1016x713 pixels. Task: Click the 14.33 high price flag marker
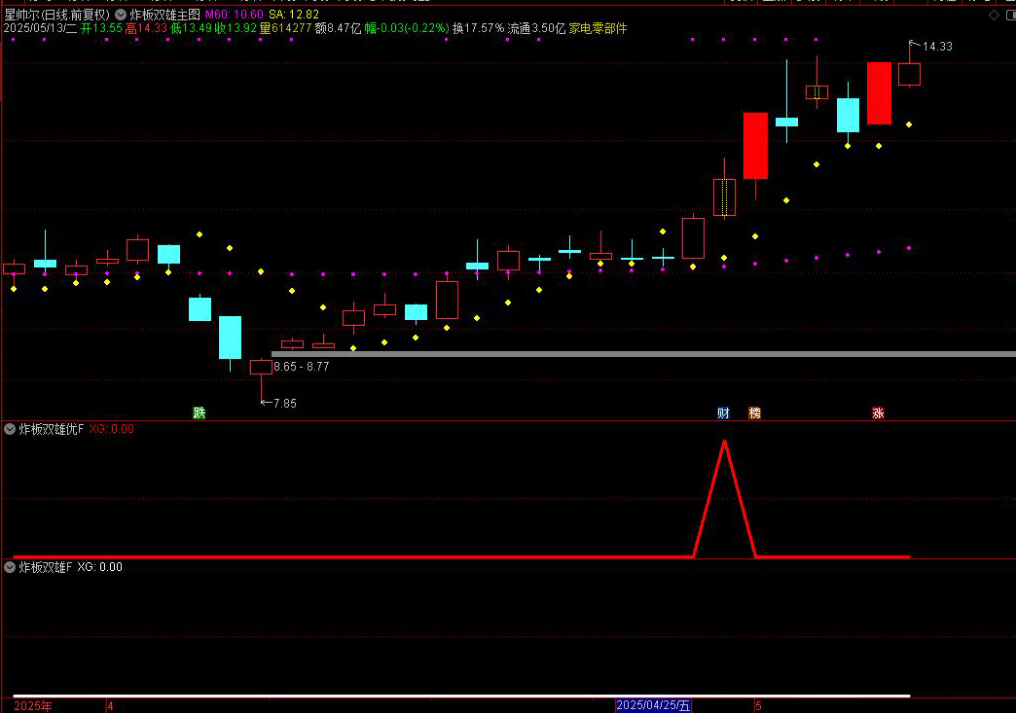click(930, 46)
